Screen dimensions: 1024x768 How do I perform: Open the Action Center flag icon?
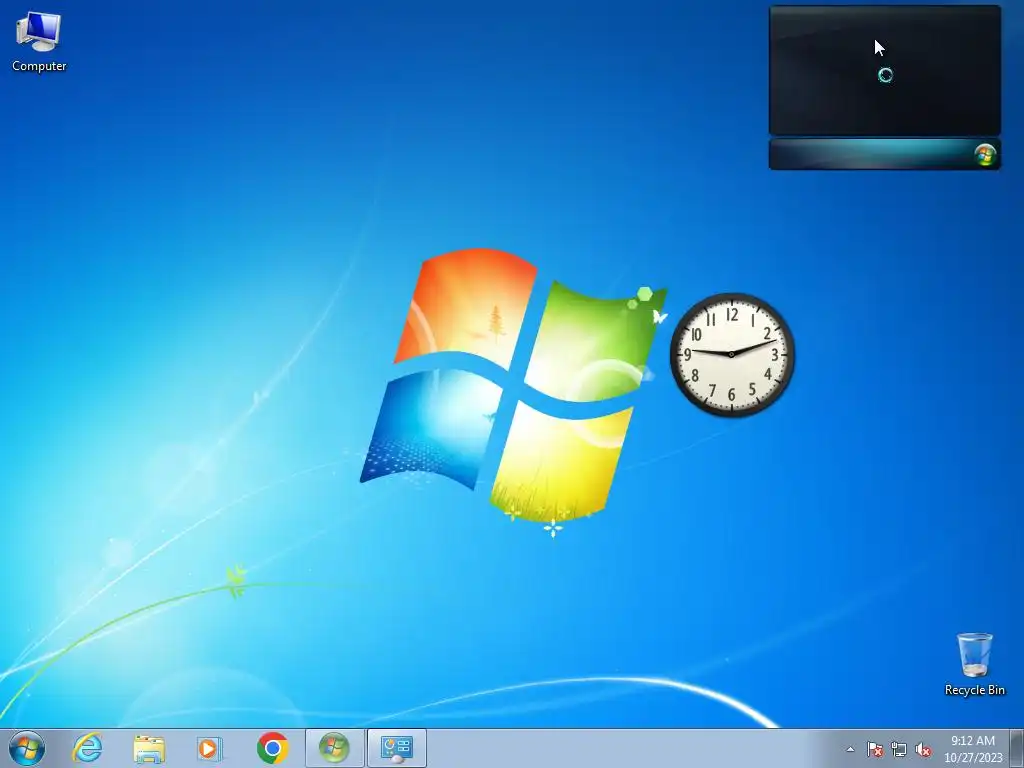[x=874, y=750]
